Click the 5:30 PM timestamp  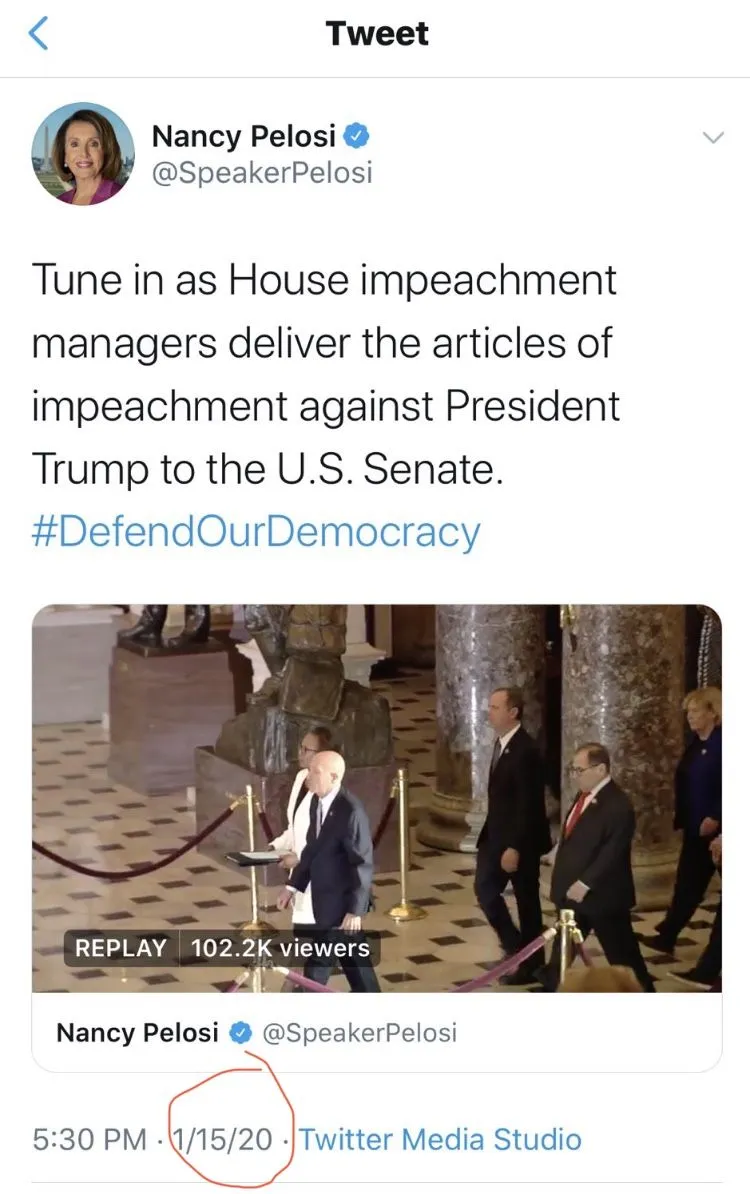(x=89, y=1140)
